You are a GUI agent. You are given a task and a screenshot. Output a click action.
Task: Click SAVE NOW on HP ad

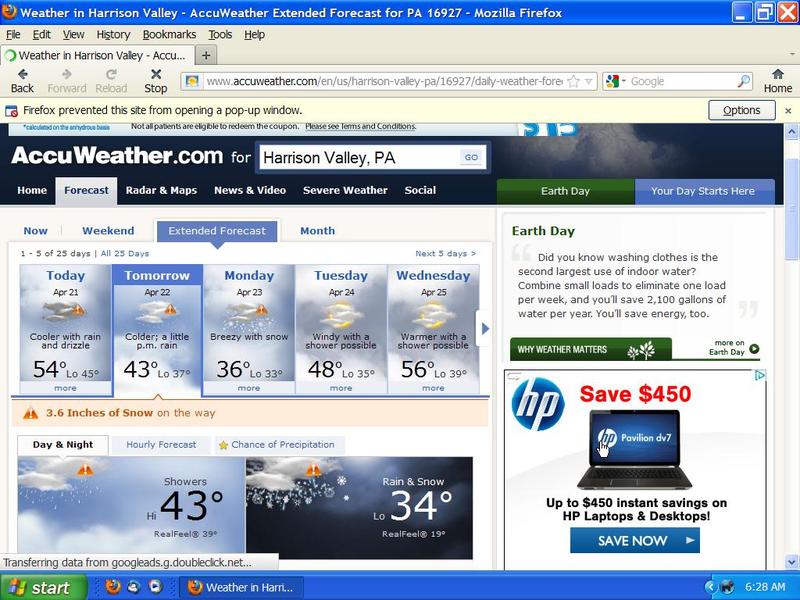click(x=634, y=541)
